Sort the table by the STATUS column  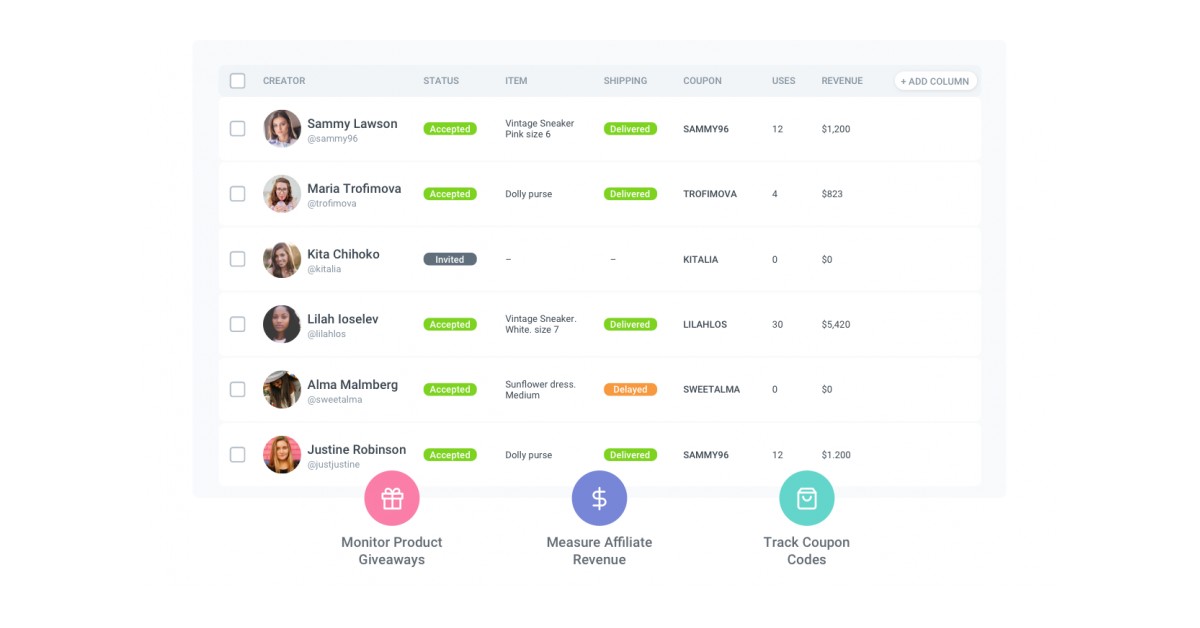point(440,80)
